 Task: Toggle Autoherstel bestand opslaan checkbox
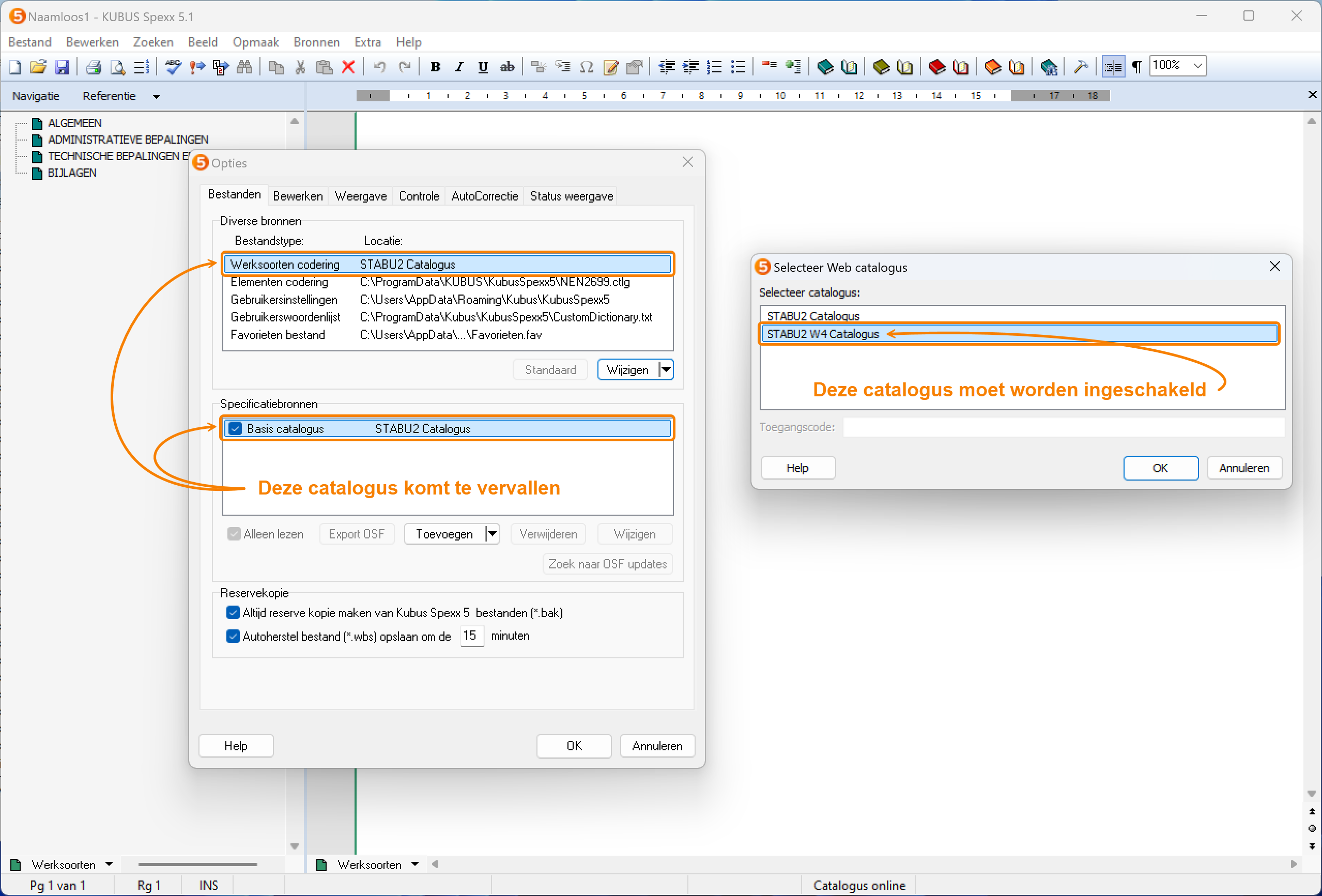[233, 636]
